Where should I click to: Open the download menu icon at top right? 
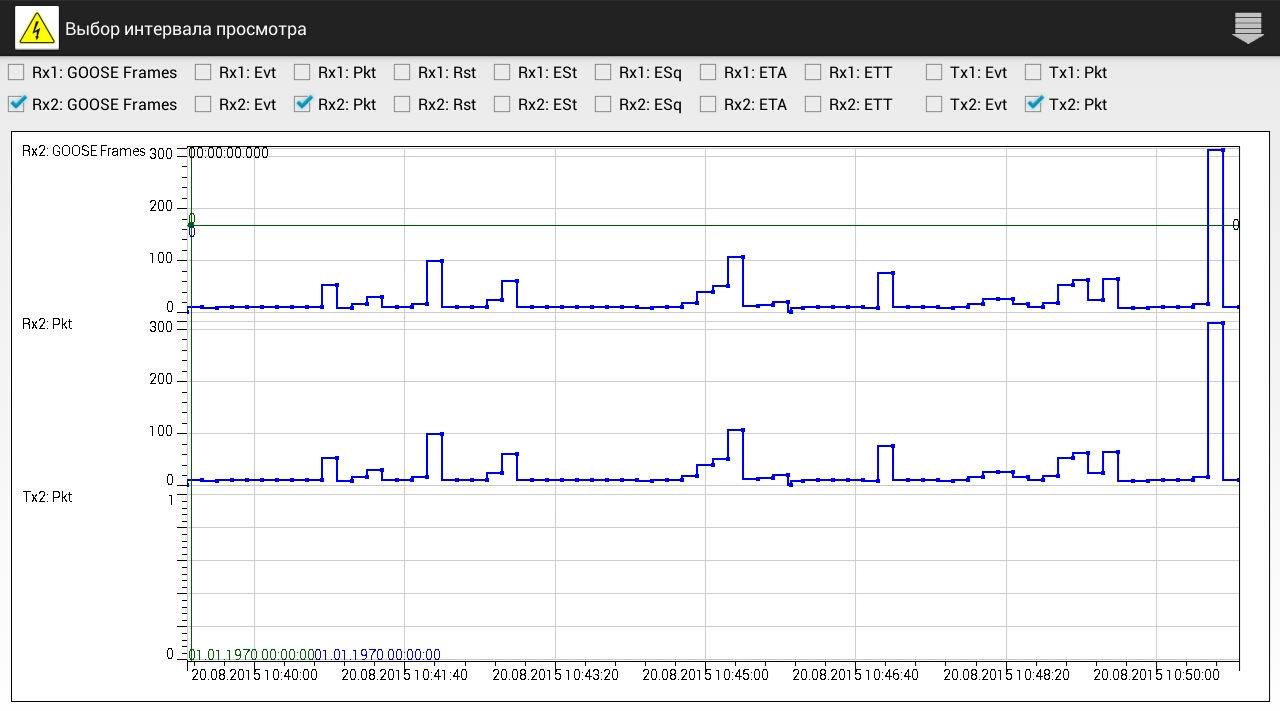tap(1248, 29)
